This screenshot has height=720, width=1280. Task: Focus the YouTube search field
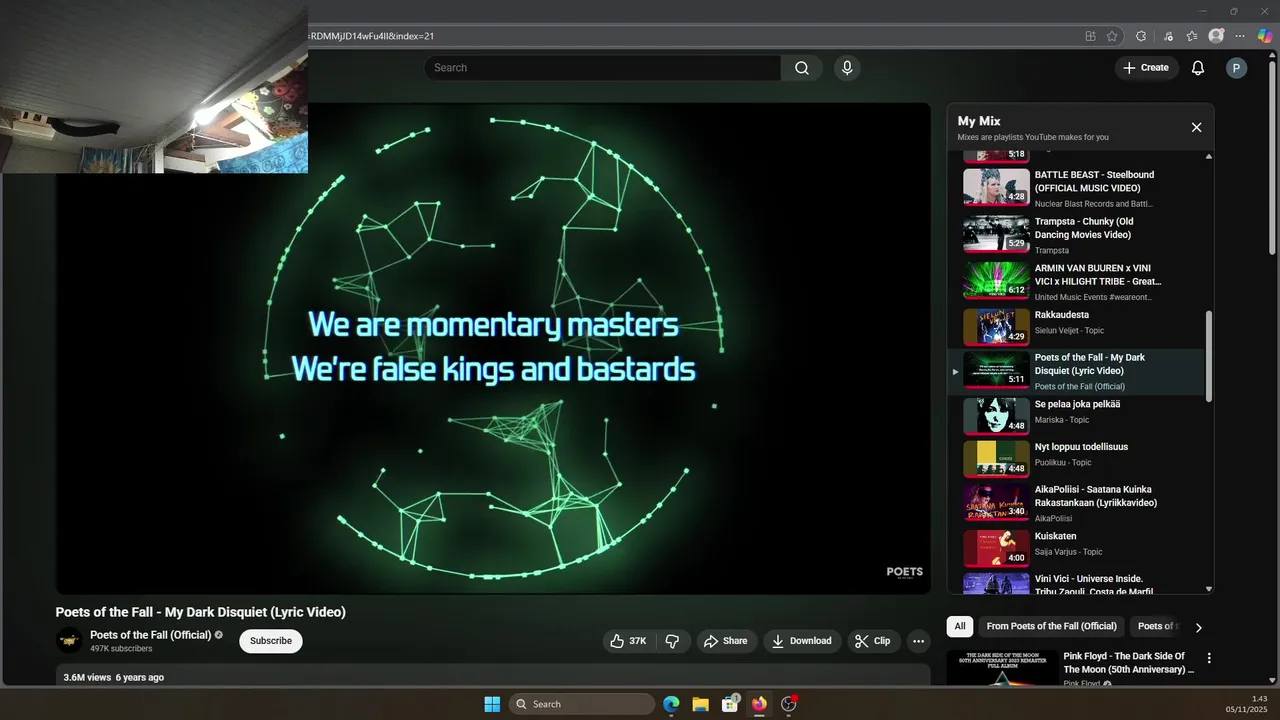(x=602, y=68)
